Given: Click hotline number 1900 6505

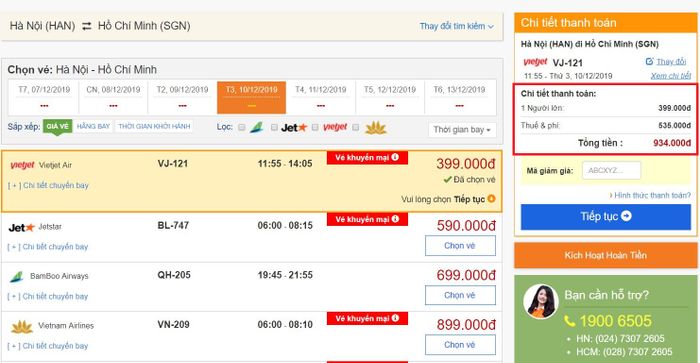Looking at the screenshot, I should point(616,321).
